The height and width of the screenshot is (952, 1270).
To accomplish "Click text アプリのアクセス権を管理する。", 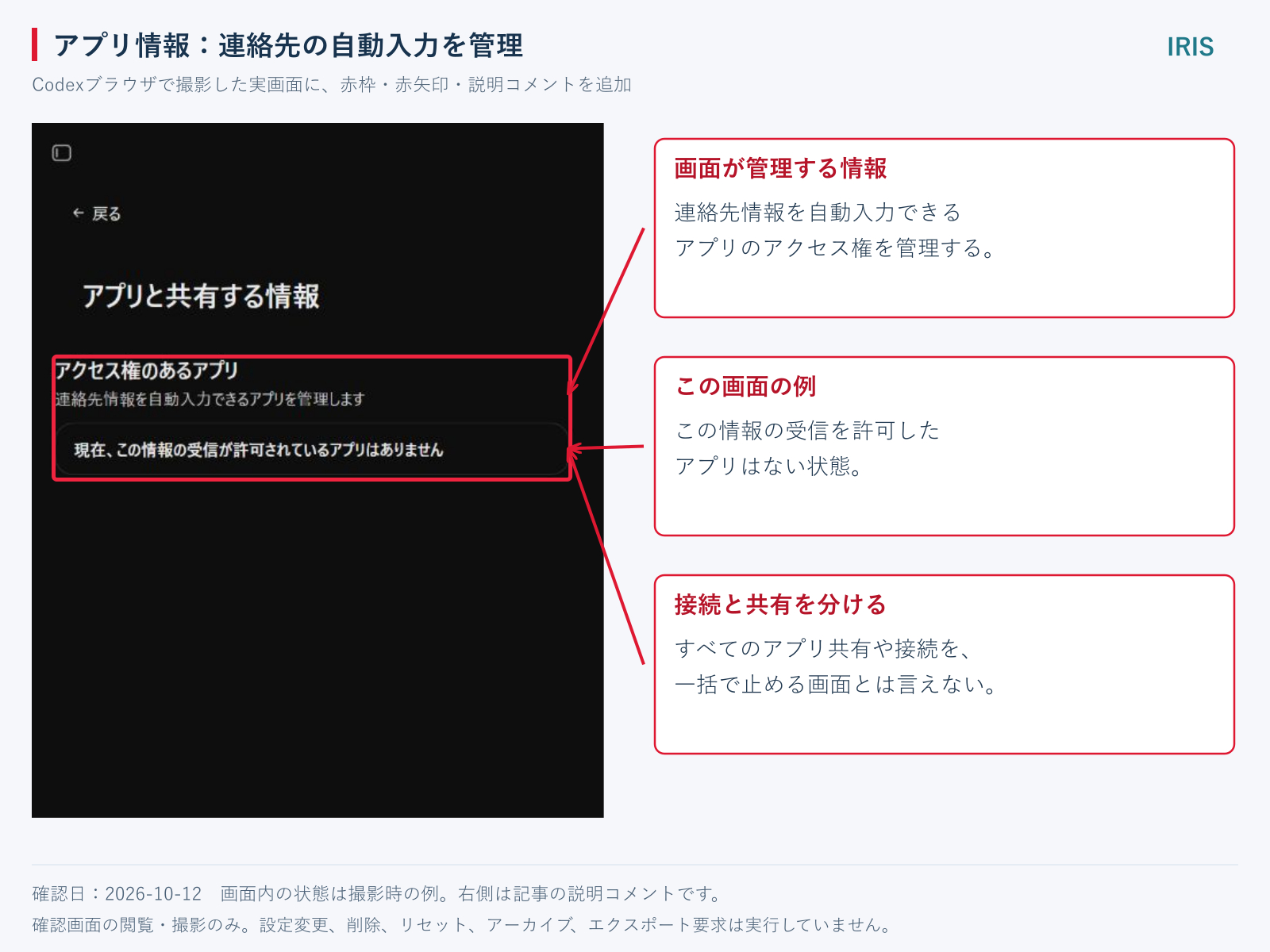I will (x=834, y=248).
